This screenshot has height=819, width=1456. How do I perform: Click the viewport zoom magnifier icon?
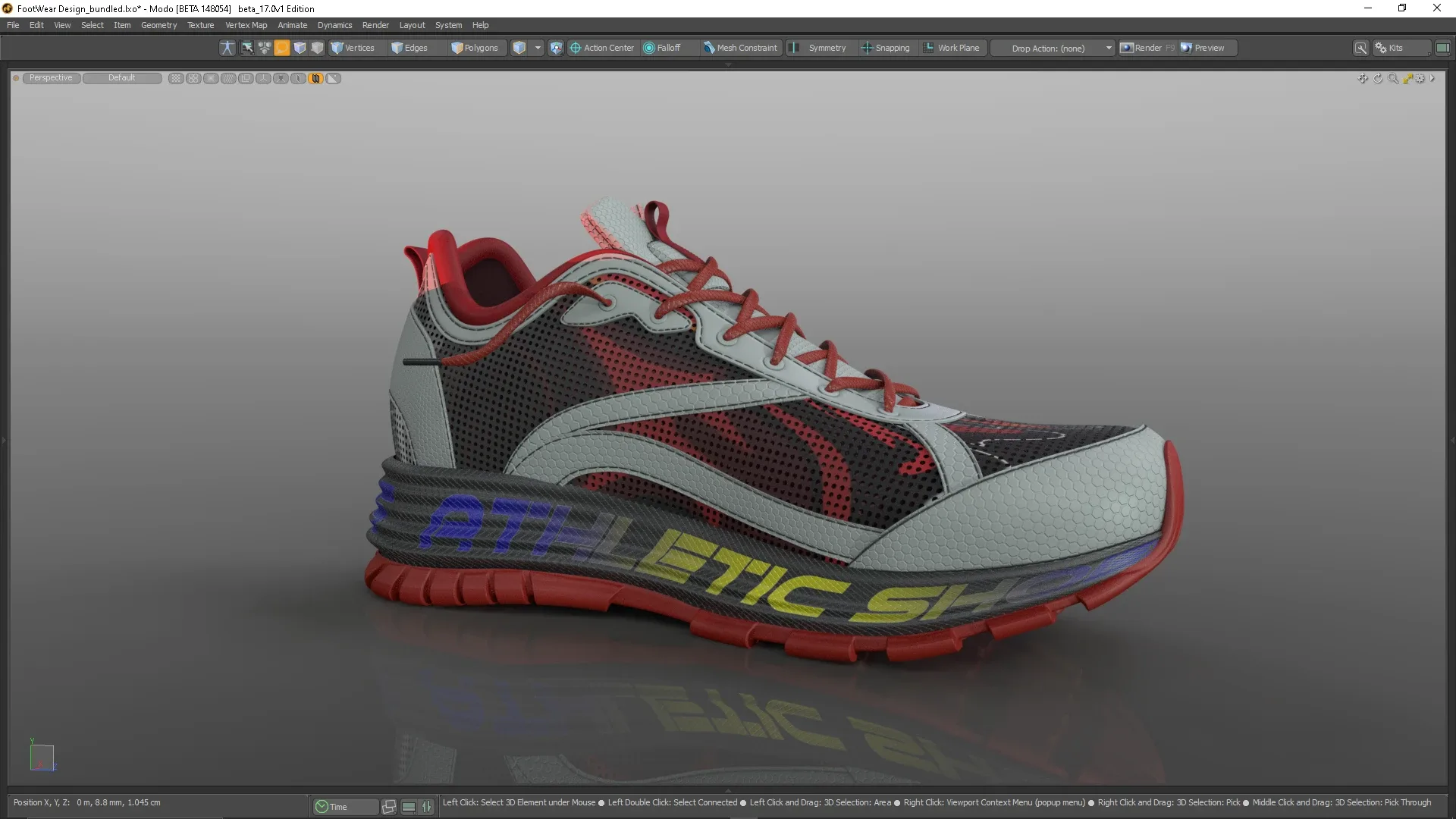point(1393,78)
